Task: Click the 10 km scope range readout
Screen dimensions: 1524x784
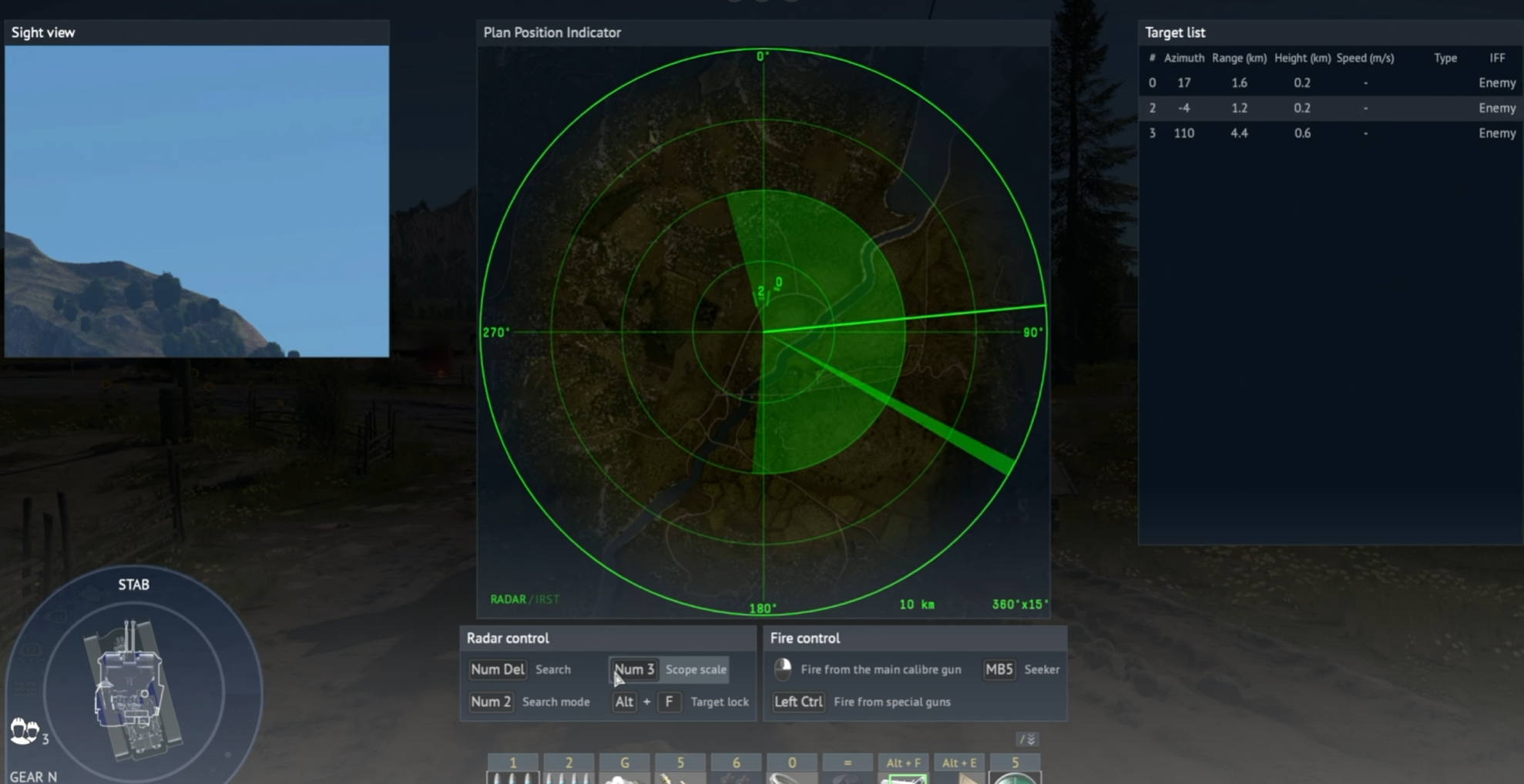Action: pos(917,605)
